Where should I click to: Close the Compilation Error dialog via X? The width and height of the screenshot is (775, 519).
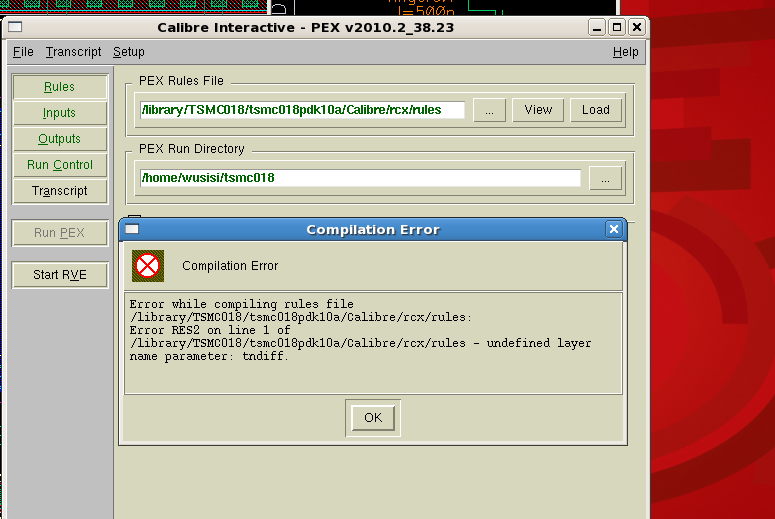(613, 229)
